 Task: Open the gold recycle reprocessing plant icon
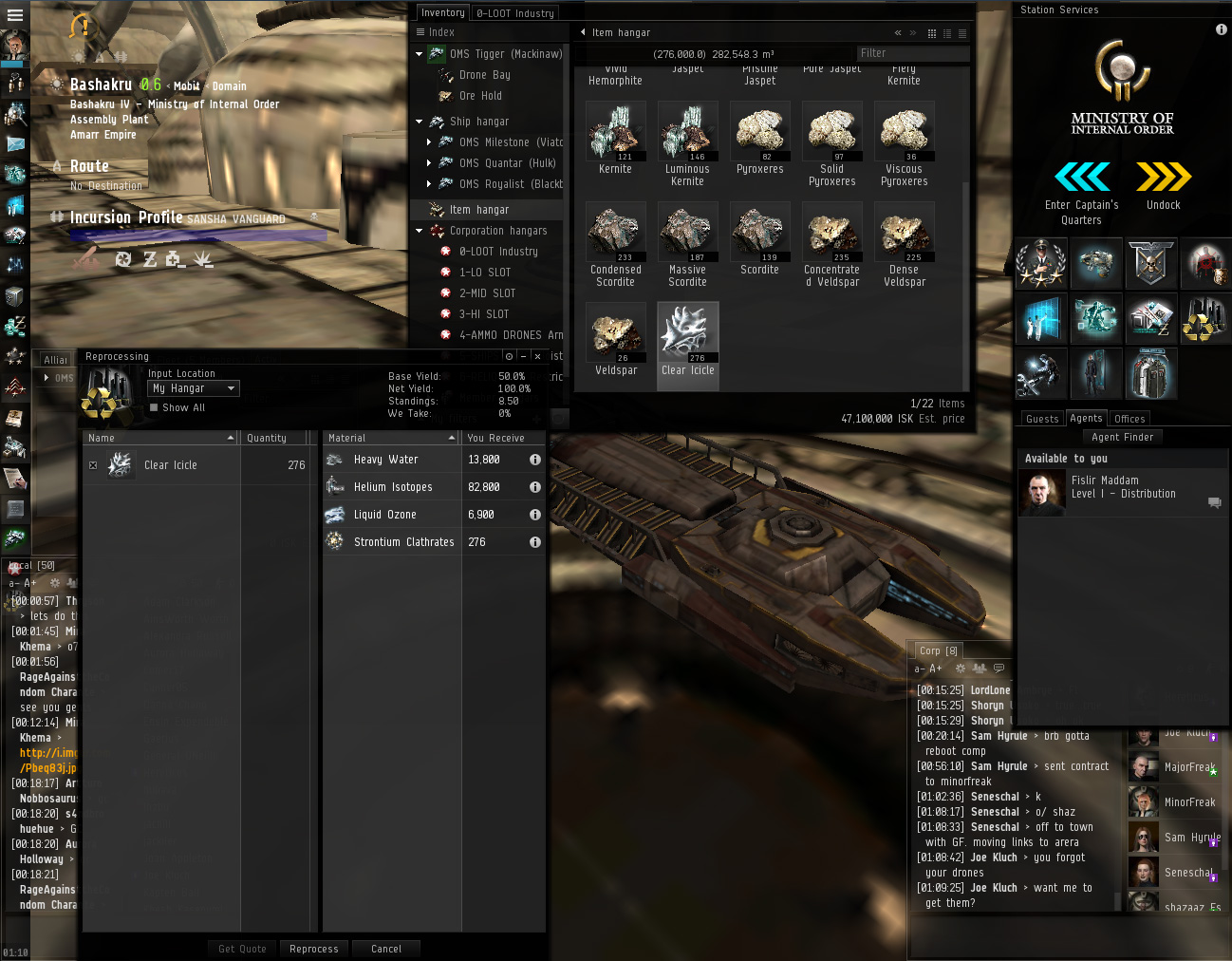pyautogui.click(x=1205, y=318)
